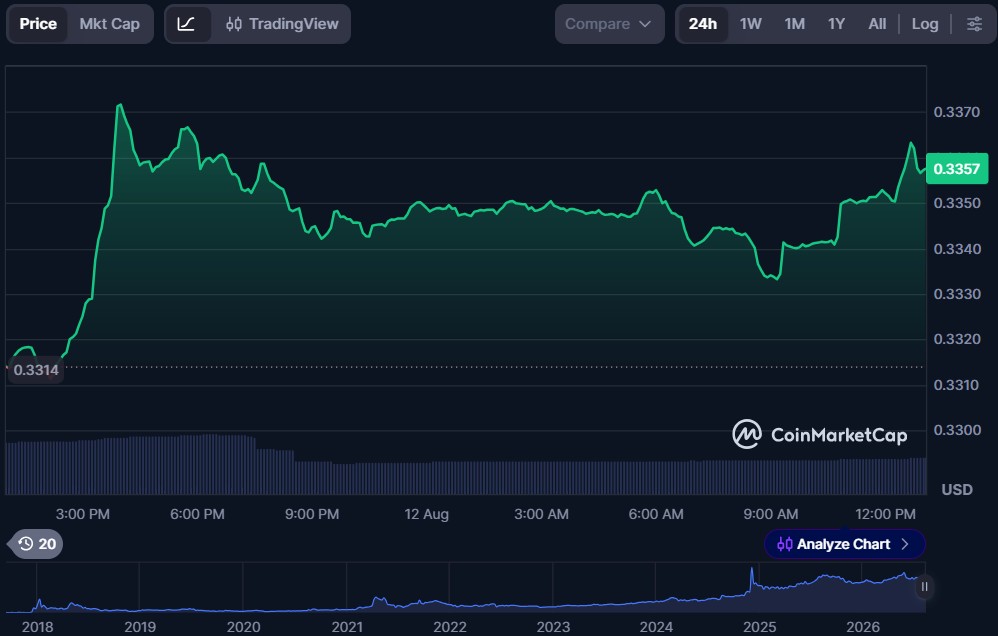The height and width of the screenshot is (636, 998).
Task: Click the chevron arrow on Analyze Chart
Action: point(905,544)
